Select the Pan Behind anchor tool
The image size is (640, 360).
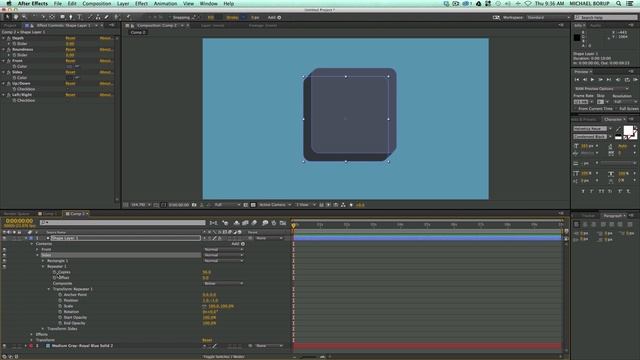[52, 17]
